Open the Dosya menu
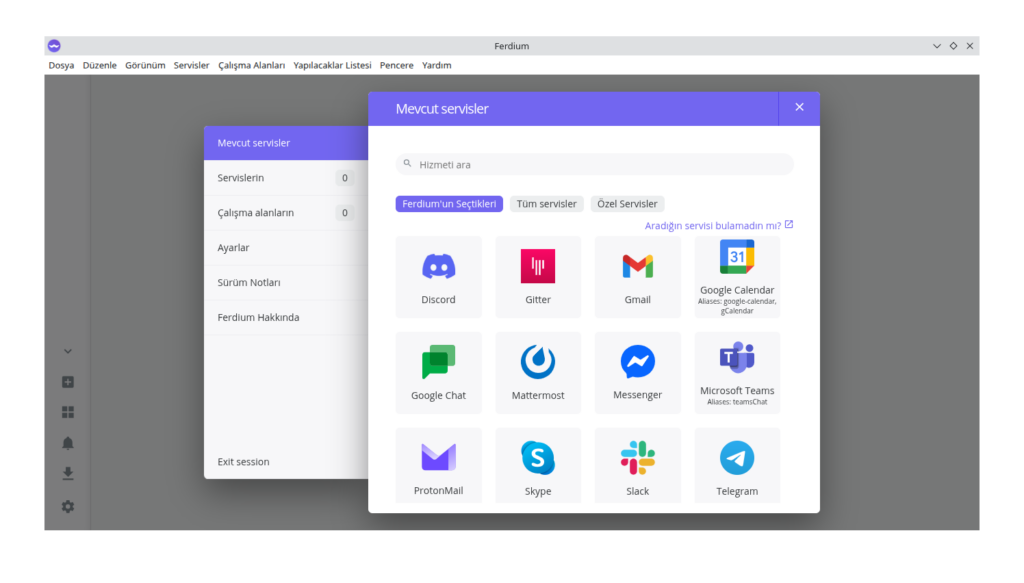Screen dimensions: 1024x583 pos(61,65)
